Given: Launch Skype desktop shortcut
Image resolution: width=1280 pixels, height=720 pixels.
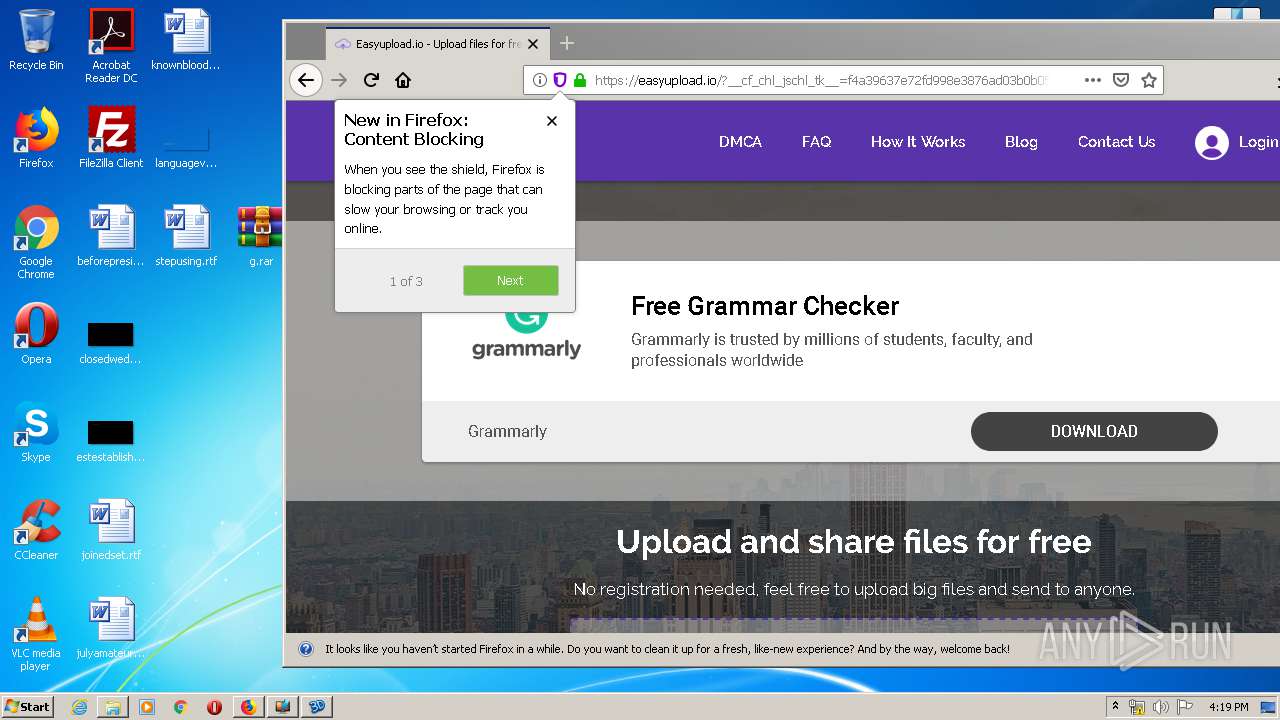Looking at the screenshot, I should pos(36,432).
